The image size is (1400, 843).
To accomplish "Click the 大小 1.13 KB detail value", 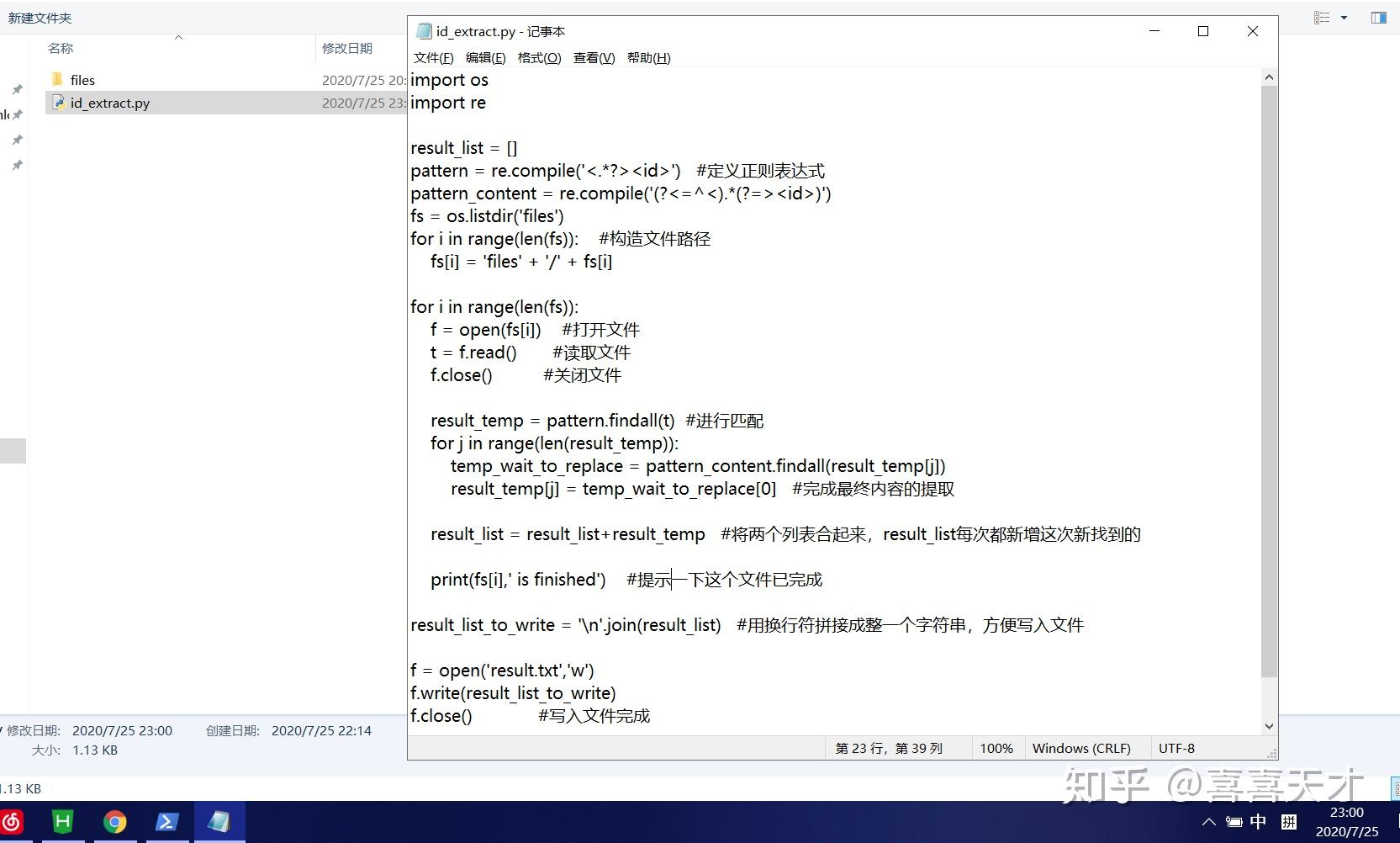I will 95,750.
